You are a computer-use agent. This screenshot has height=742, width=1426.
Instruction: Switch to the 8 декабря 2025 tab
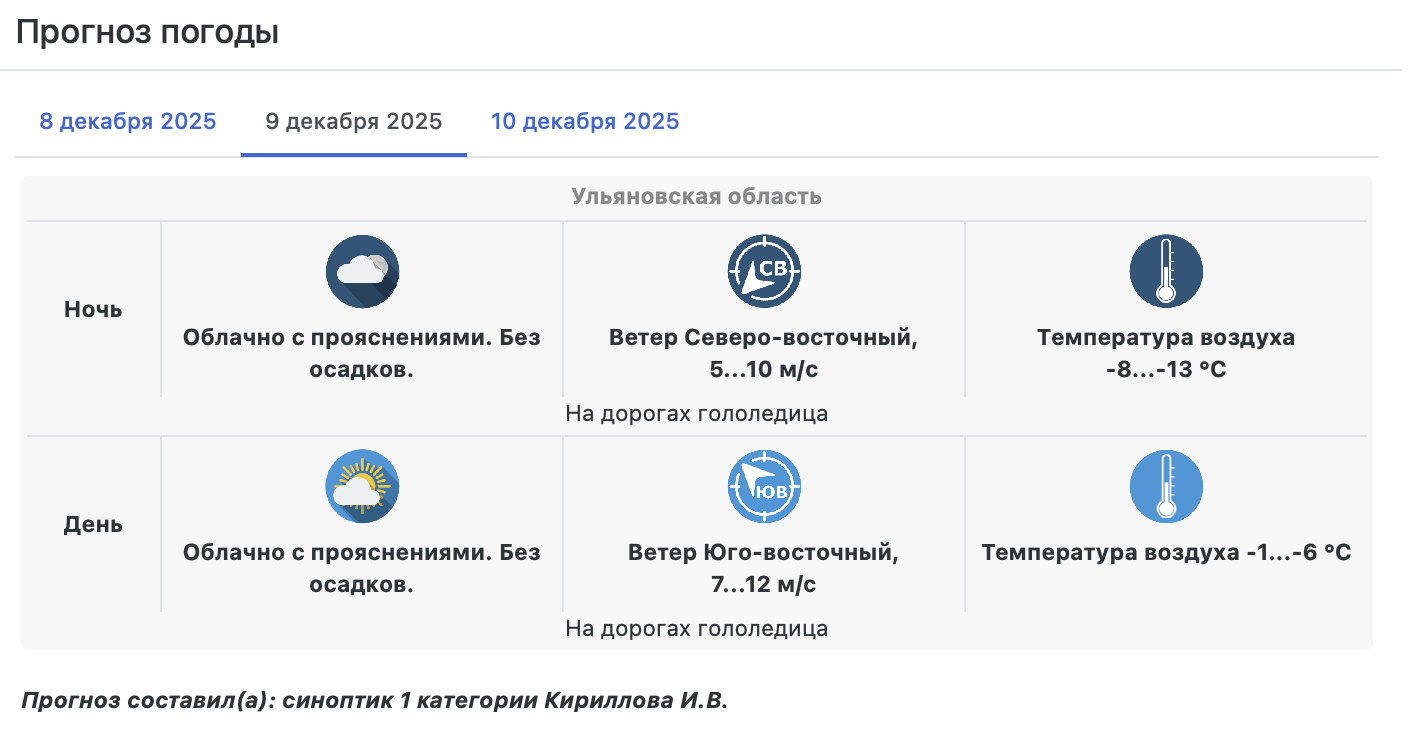pyautogui.click(x=128, y=122)
